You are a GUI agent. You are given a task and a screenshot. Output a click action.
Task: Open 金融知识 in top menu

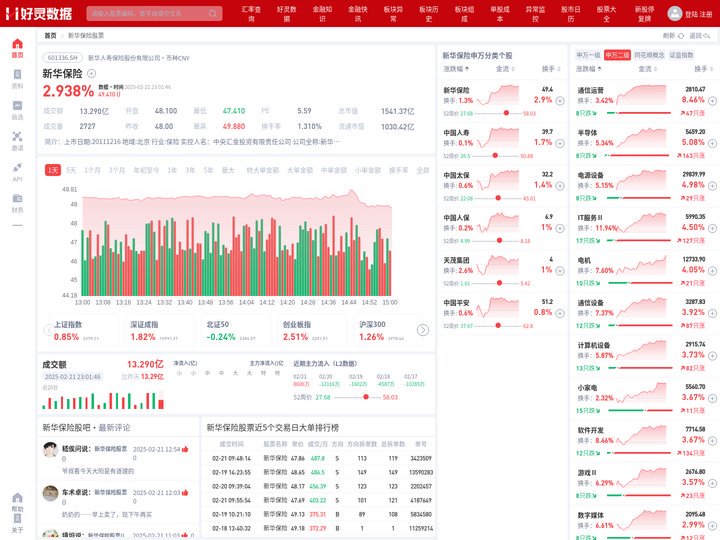pyautogui.click(x=322, y=14)
